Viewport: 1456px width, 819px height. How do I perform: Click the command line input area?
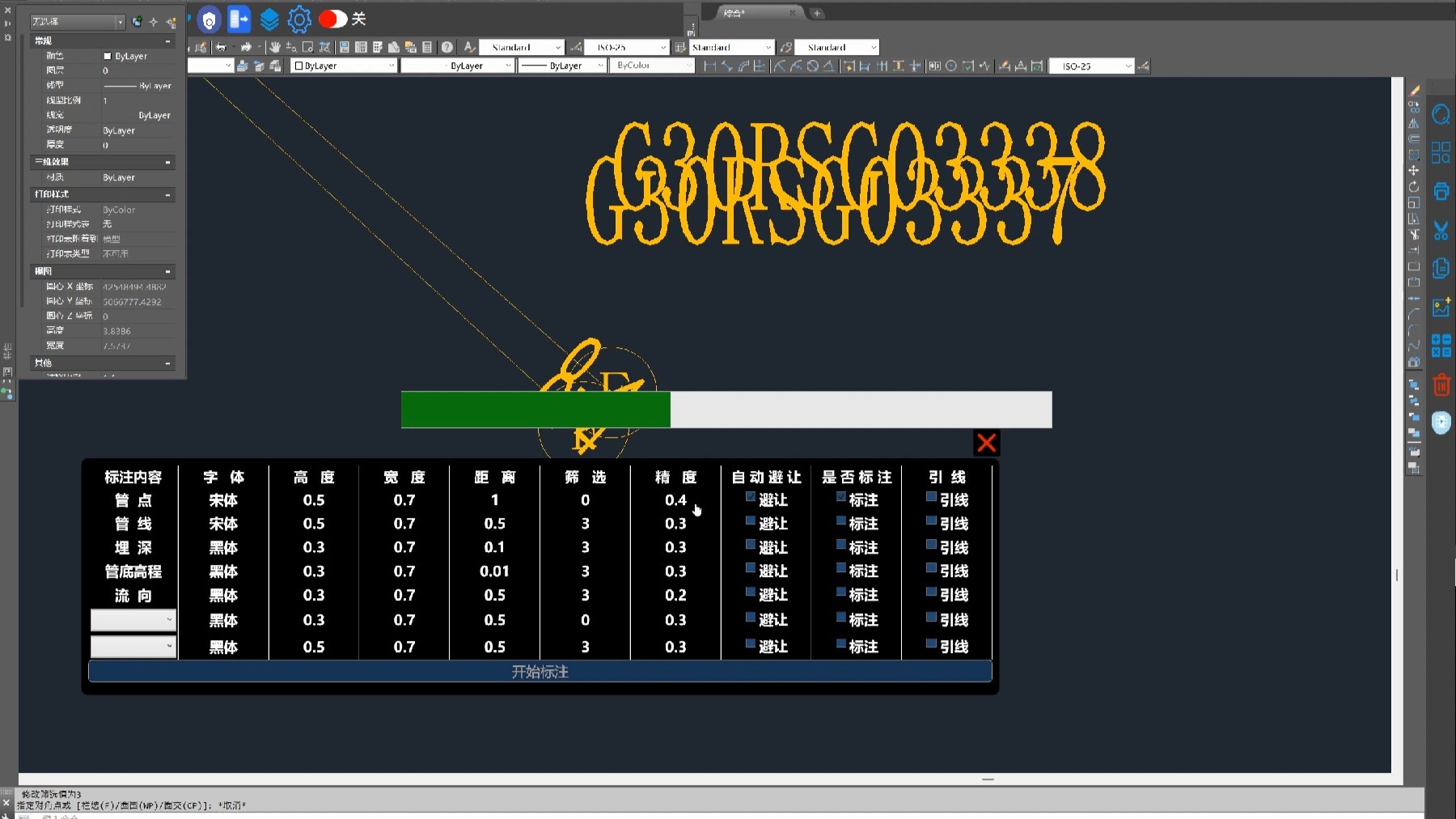tap(720, 816)
